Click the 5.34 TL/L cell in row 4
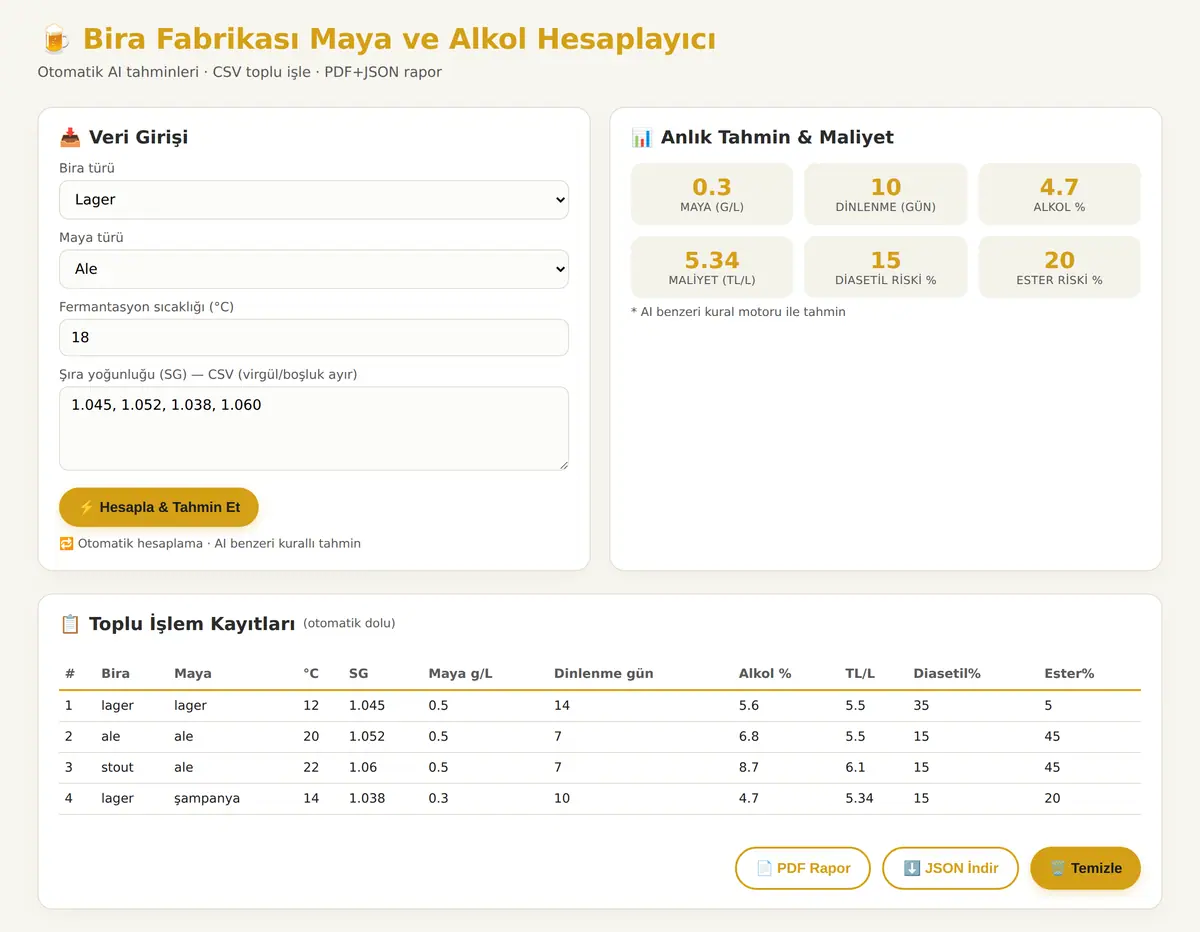The image size is (1200, 932). [859, 799]
